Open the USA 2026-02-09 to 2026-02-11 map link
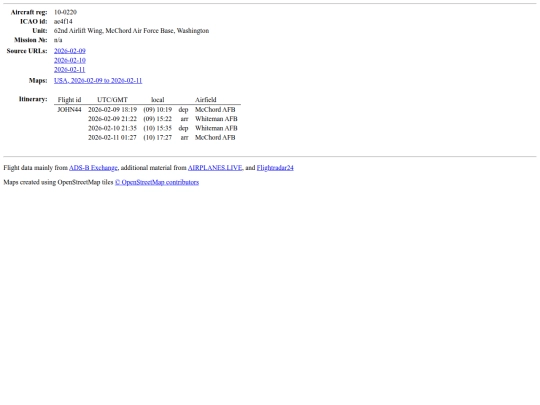Screen dimensions: 540x405 click(98, 81)
